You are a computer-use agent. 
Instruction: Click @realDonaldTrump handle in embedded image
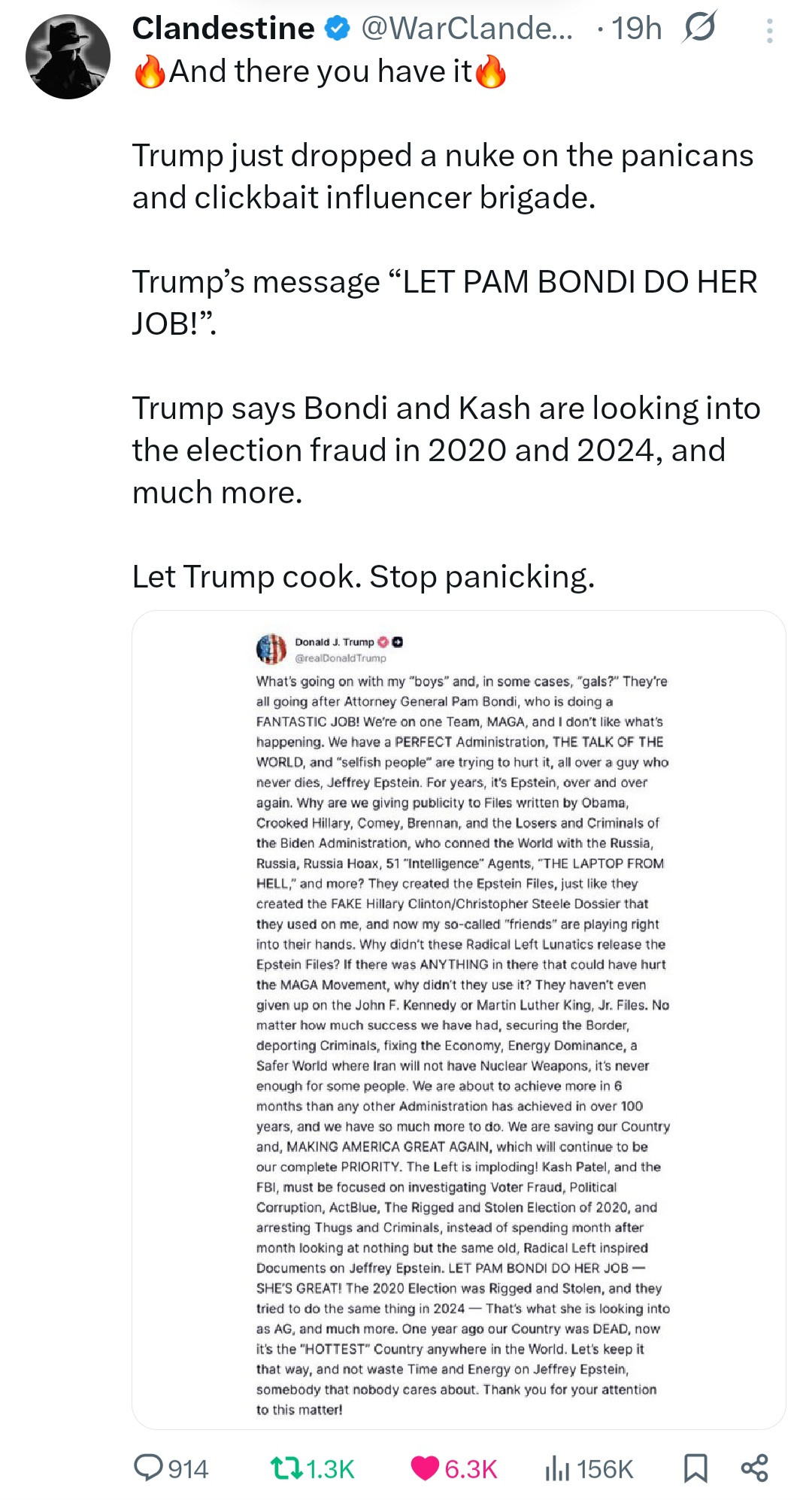341,658
